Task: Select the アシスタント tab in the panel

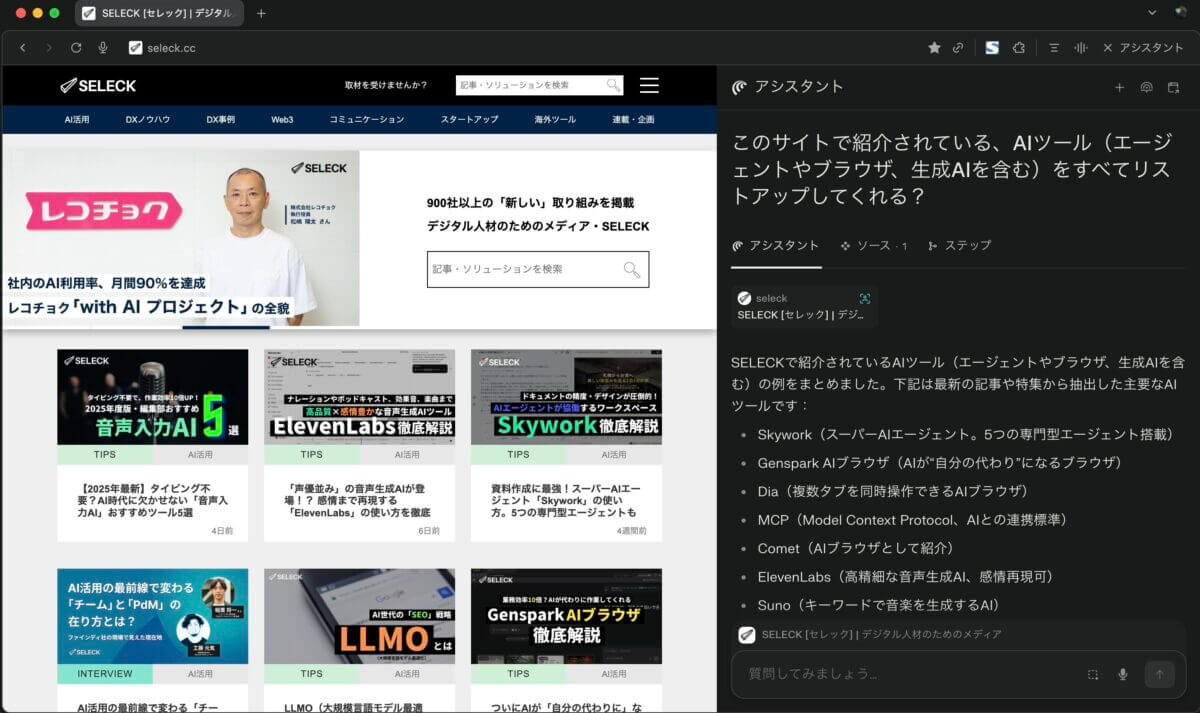Action: pyautogui.click(x=775, y=245)
